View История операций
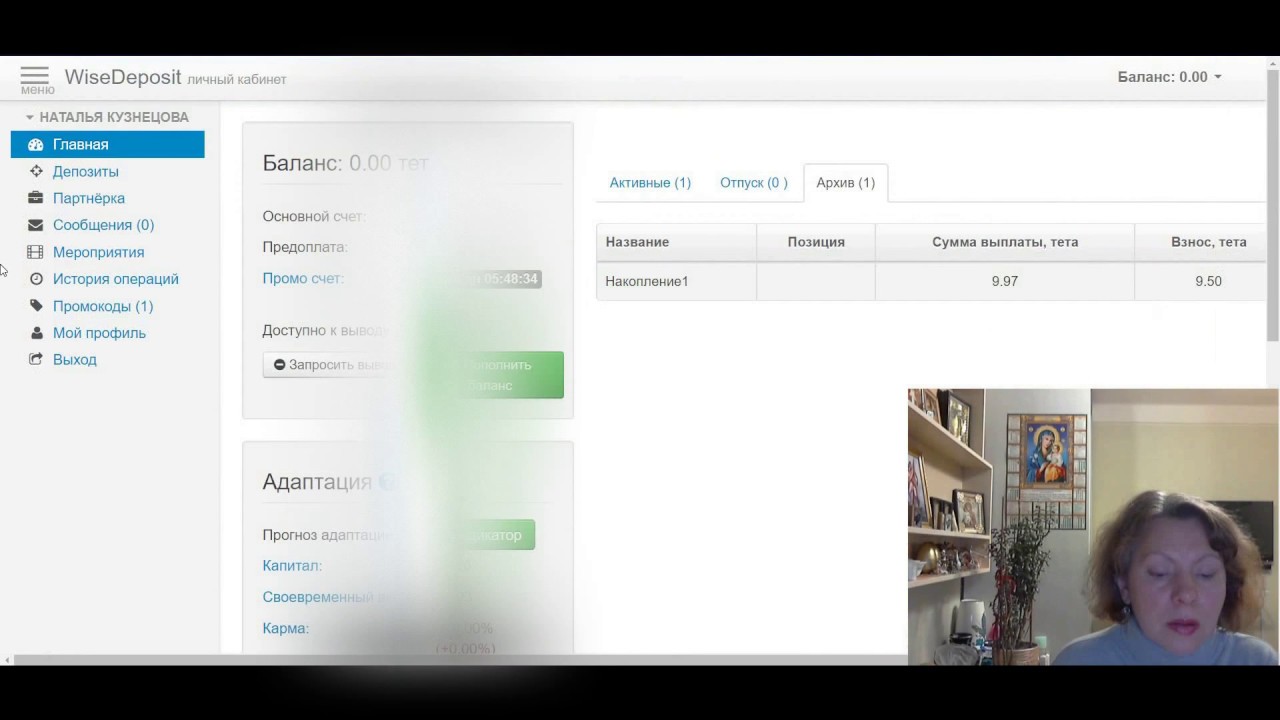This screenshot has height=720, width=1280. click(x=116, y=279)
